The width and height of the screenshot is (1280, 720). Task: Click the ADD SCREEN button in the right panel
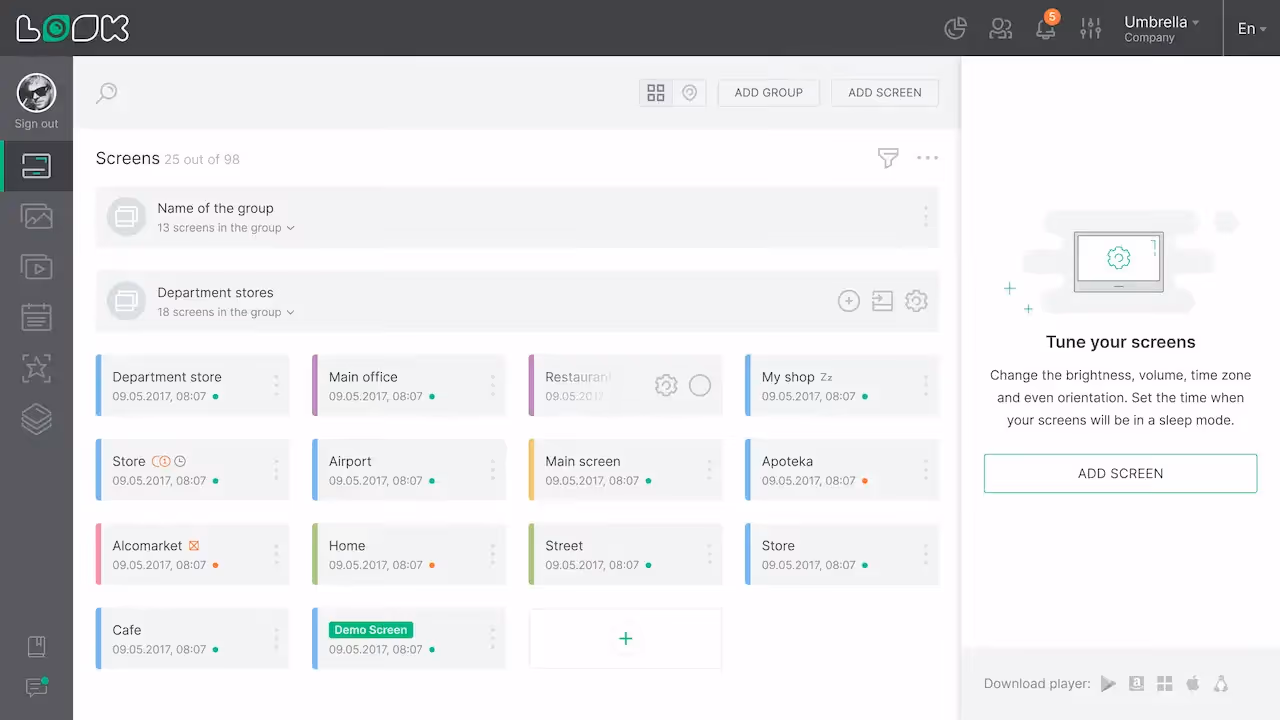coord(1120,473)
